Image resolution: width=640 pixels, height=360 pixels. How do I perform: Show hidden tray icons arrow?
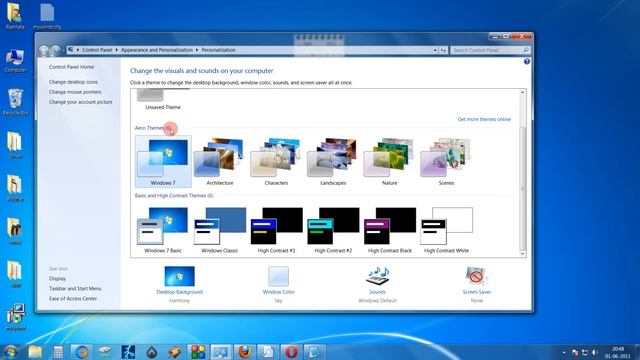coord(564,352)
